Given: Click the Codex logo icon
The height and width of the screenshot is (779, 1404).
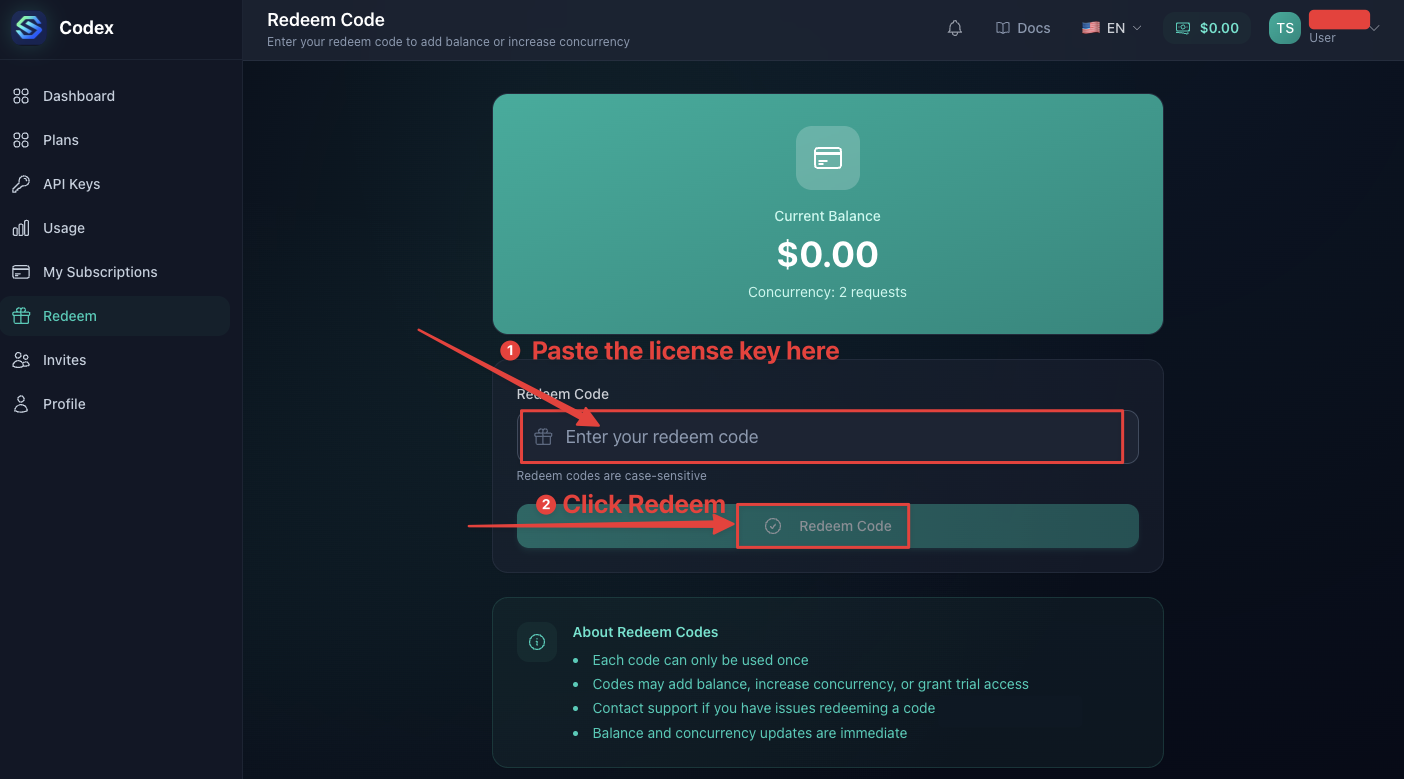Looking at the screenshot, I should tap(29, 28).
